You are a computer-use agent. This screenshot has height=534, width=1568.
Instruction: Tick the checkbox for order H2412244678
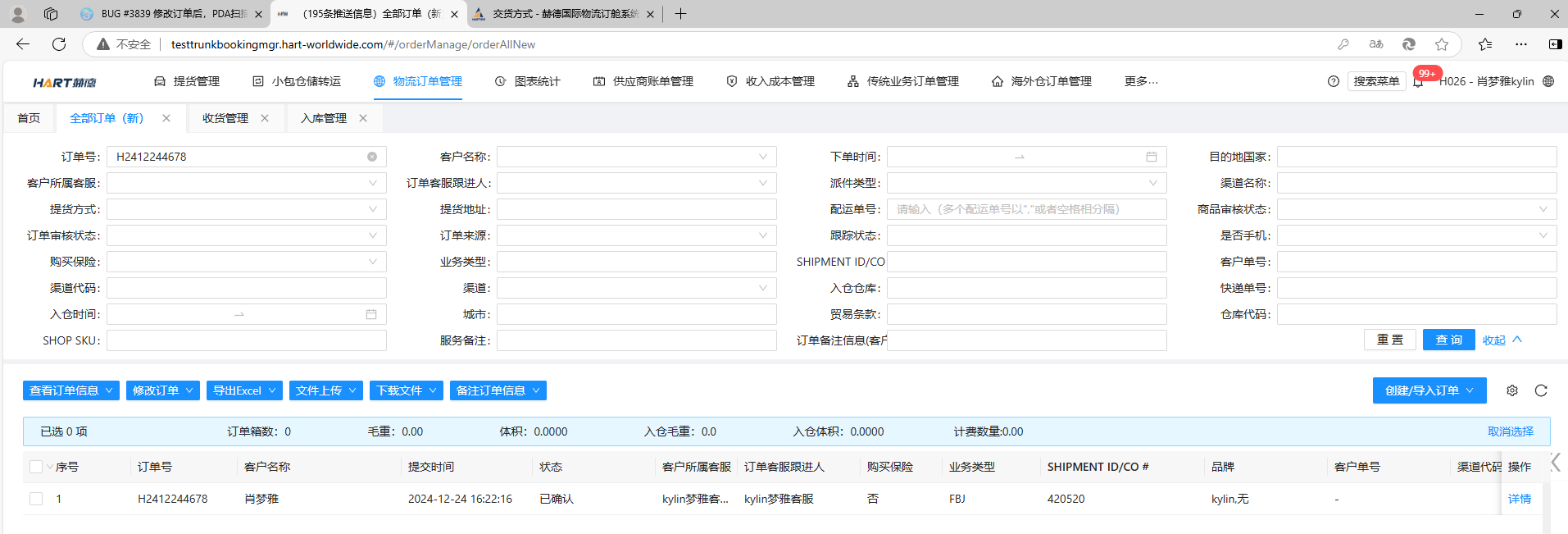coord(36,499)
